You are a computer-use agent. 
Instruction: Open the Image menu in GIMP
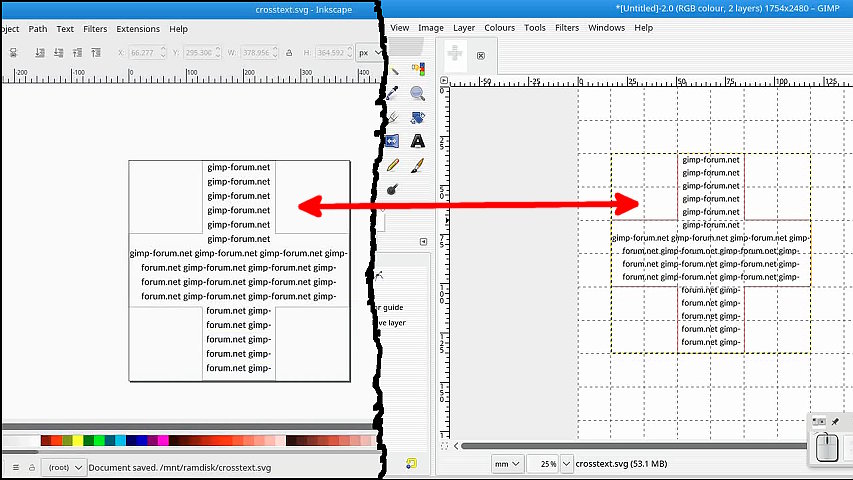[431, 28]
